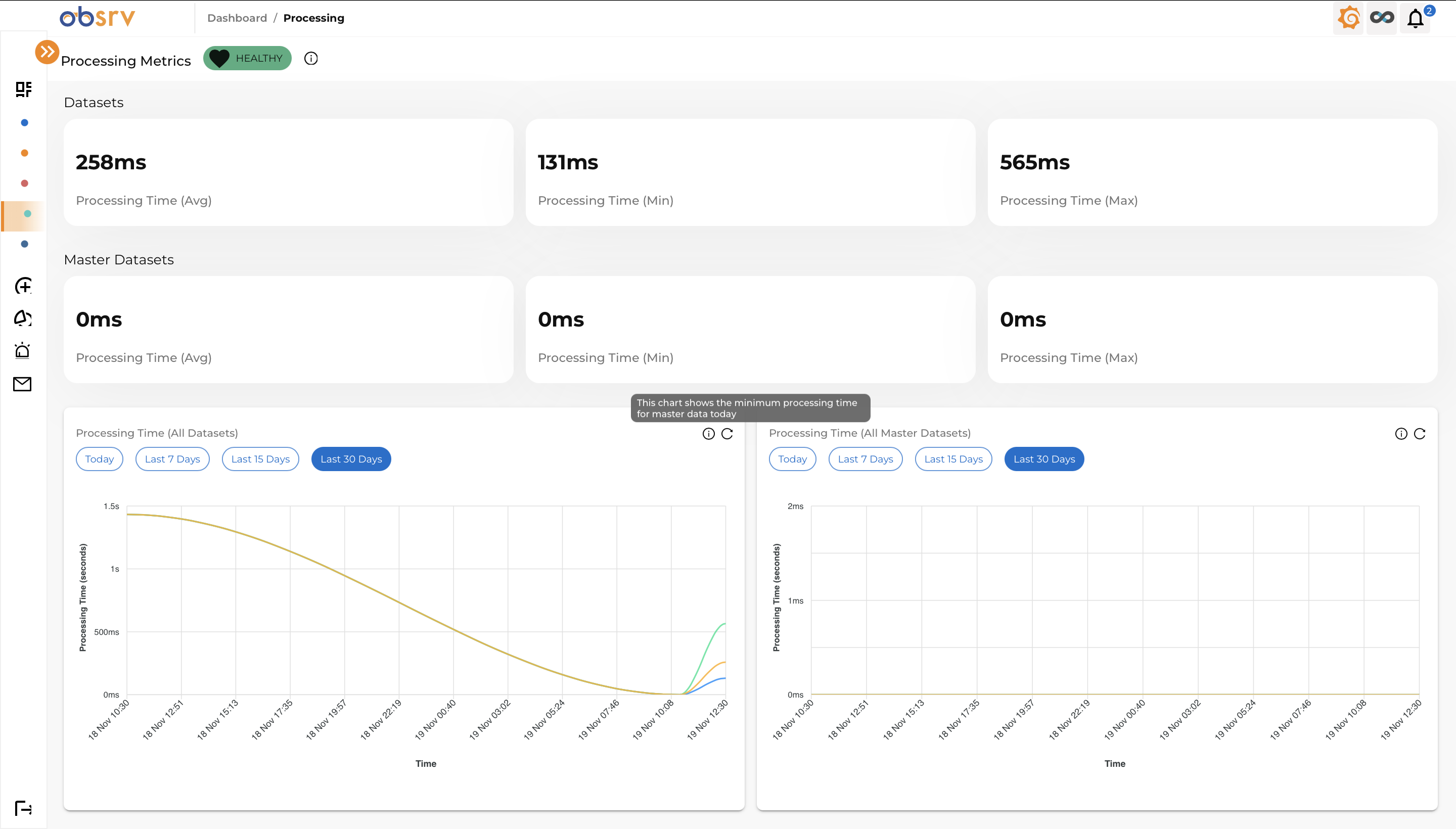Click the Grafana icon in top bar

point(1348,18)
